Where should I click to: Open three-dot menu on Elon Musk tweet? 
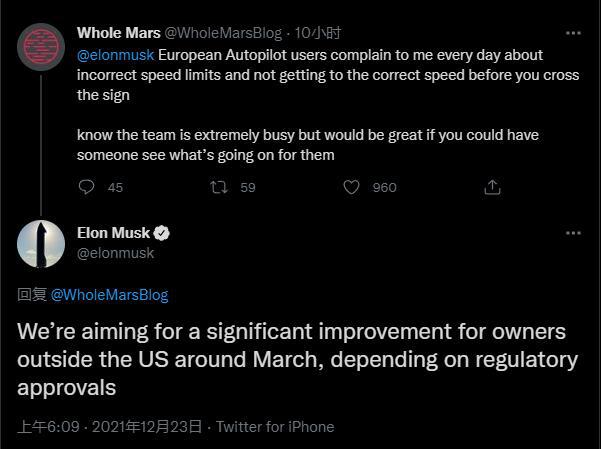point(573,233)
